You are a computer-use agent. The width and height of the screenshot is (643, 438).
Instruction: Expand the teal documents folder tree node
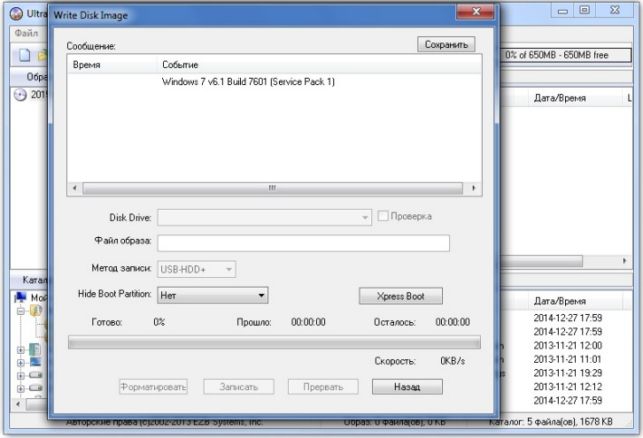(21, 350)
